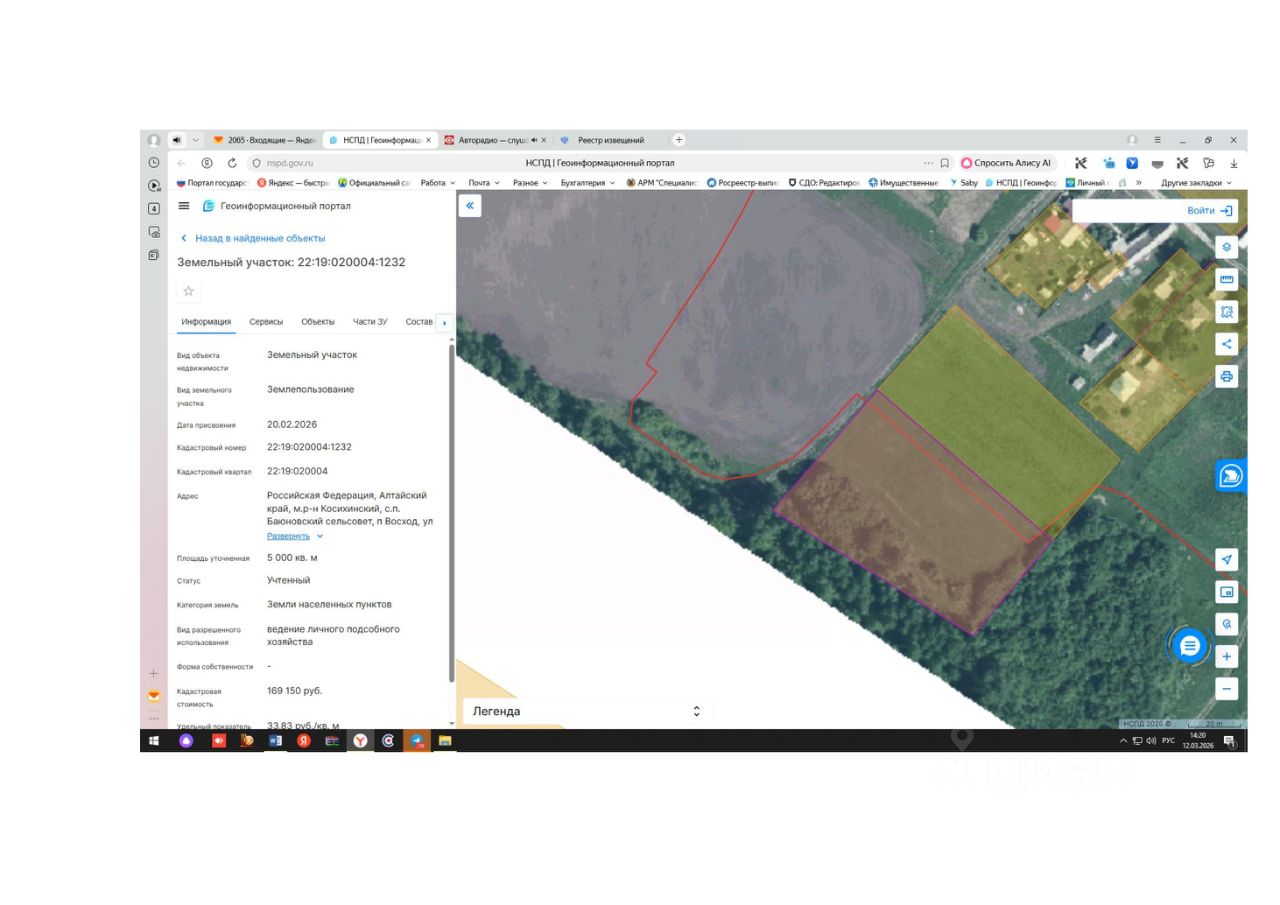Click the area value 5 000 кв. м

click(x=292, y=558)
